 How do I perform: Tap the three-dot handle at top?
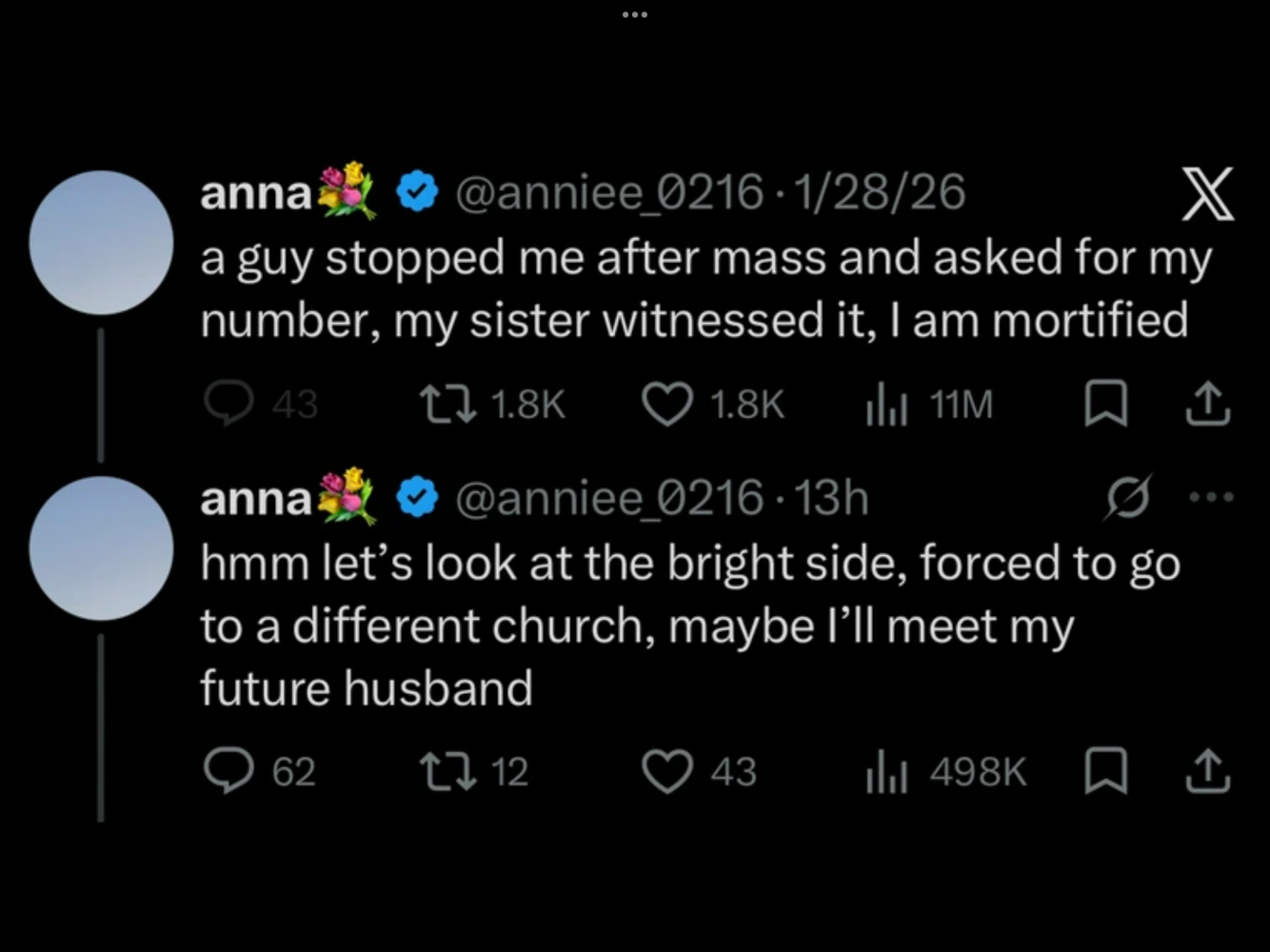coord(634,14)
